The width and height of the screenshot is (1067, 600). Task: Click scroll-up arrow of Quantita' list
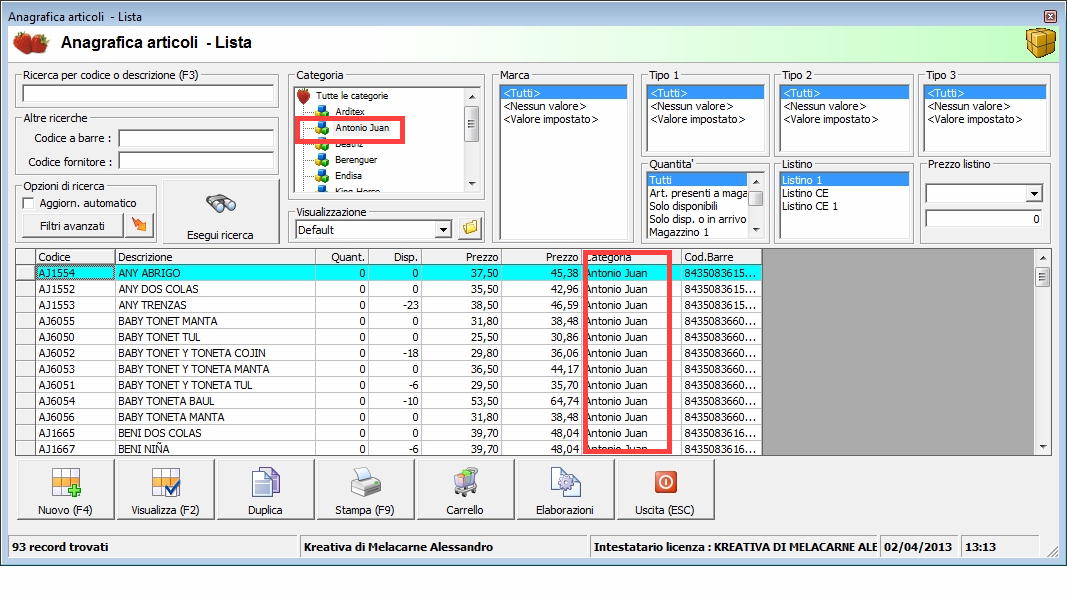756,182
